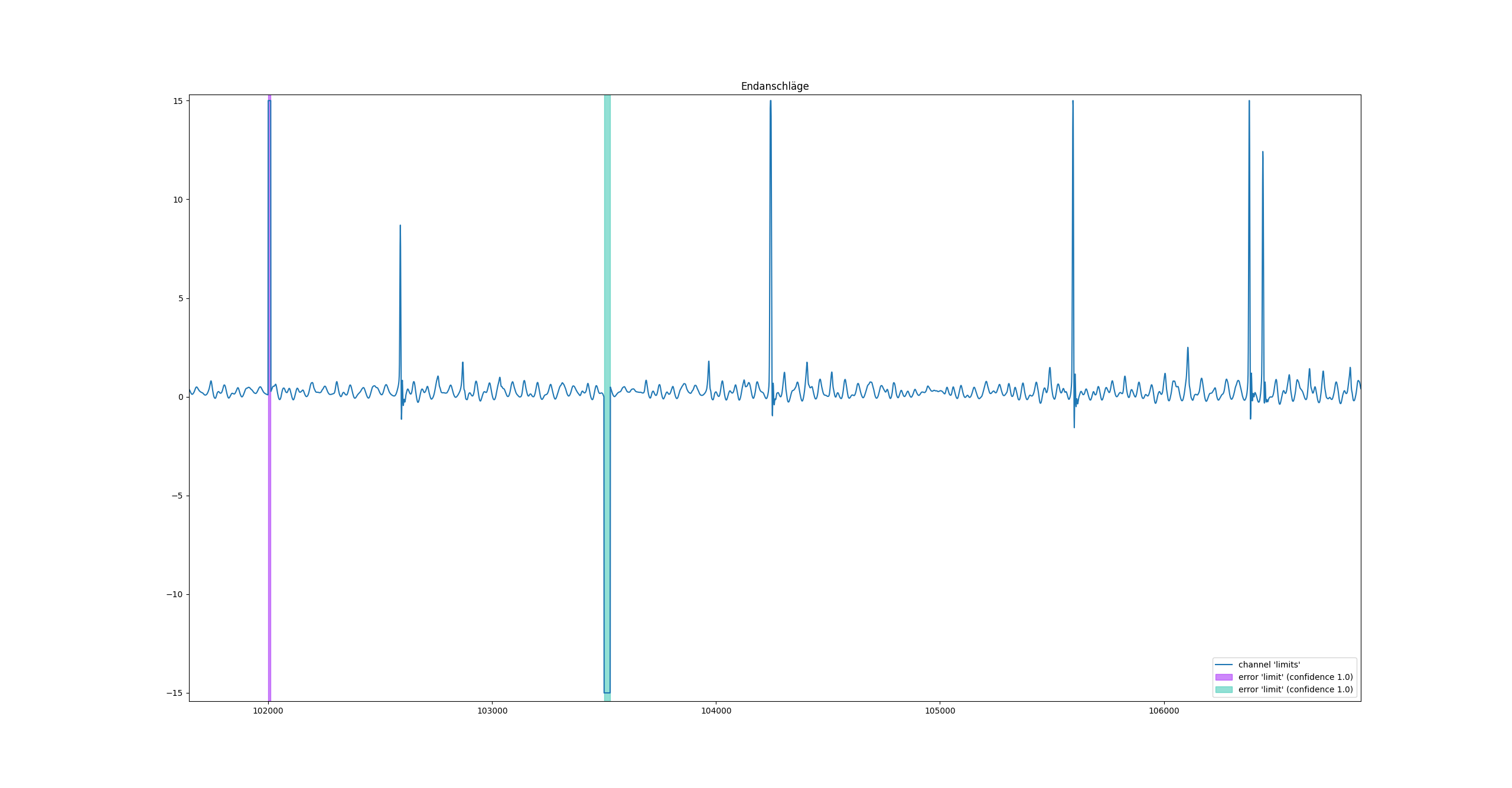This screenshot has width=1512, height=788.
Task: Click the purple error band near 102000
Action: tap(269, 532)
